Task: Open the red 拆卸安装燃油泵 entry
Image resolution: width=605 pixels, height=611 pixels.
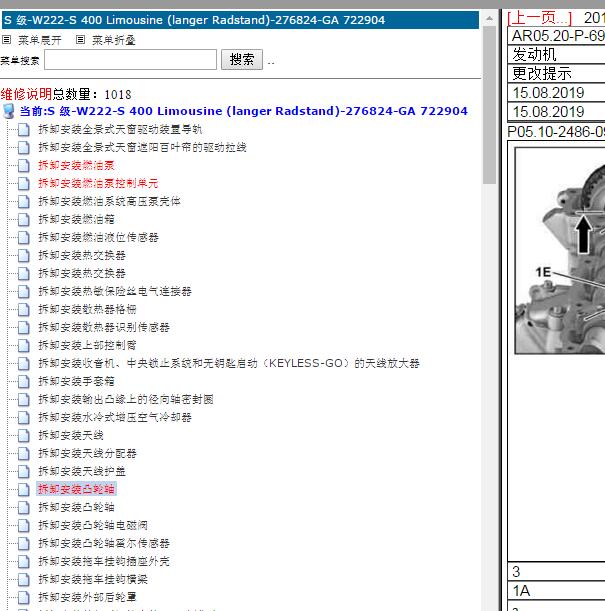Action: coord(76,165)
